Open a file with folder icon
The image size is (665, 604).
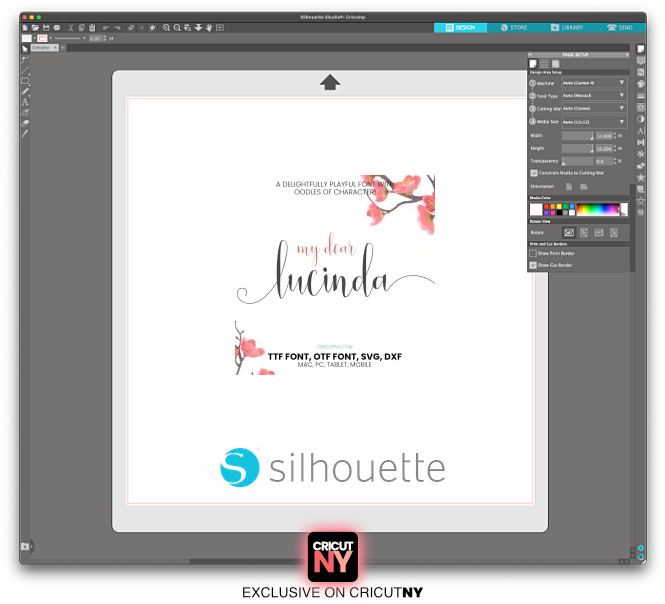tap(35, 28)
